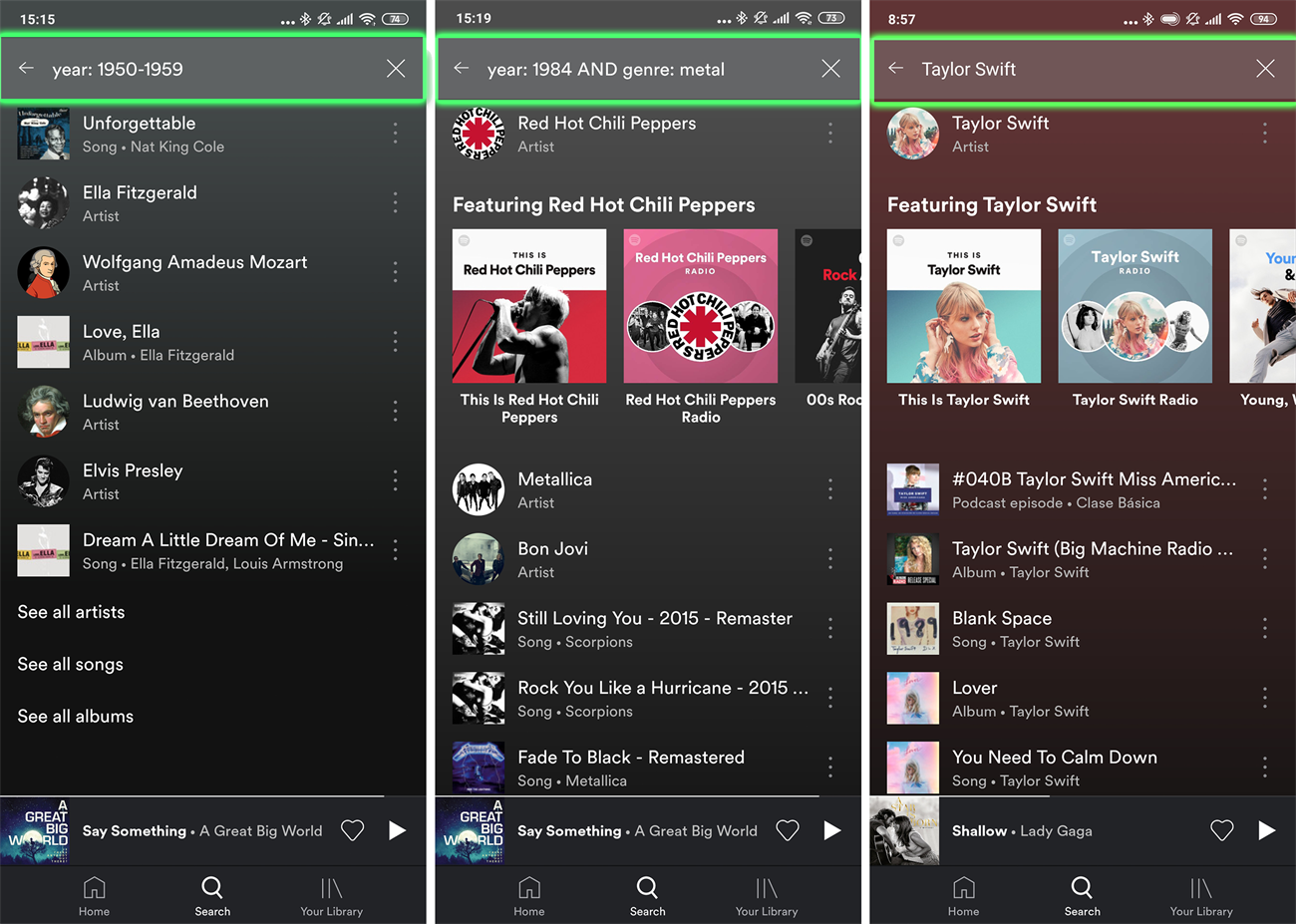Tap See all artists
Screen dimensions: 1296x924
point(71,612)
